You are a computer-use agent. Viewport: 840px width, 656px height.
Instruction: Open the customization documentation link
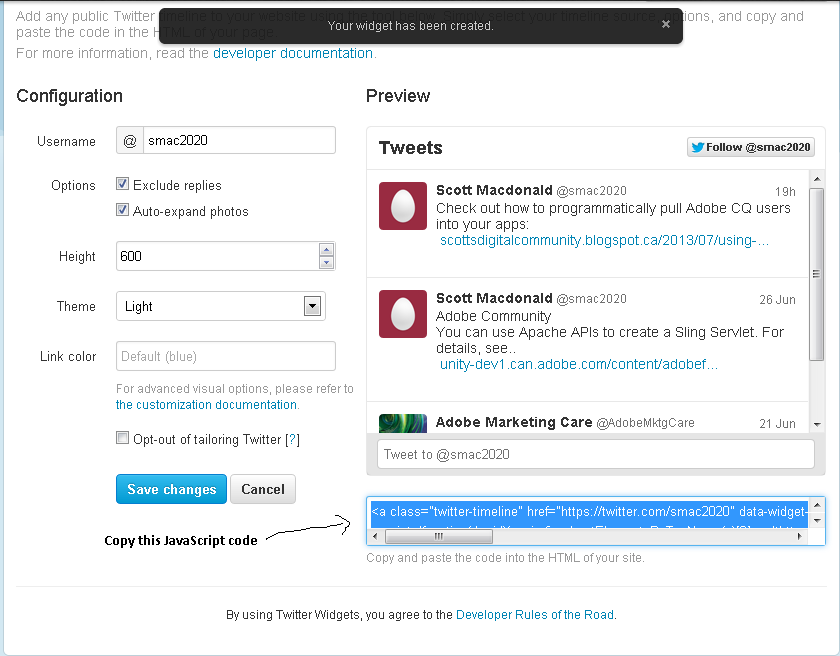[207, 405]
